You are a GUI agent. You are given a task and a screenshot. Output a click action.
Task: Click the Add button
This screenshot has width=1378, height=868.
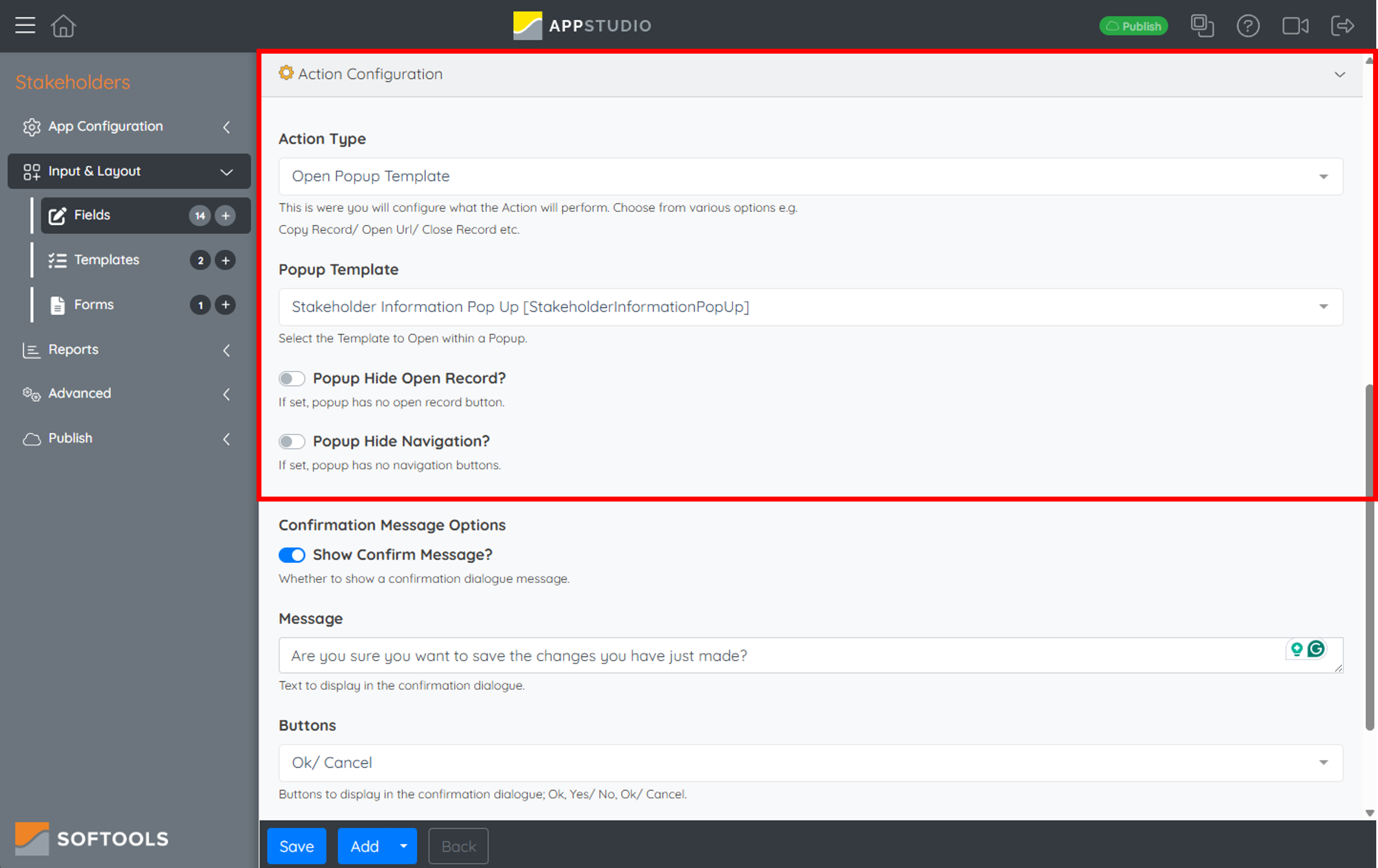coord(365,846)
